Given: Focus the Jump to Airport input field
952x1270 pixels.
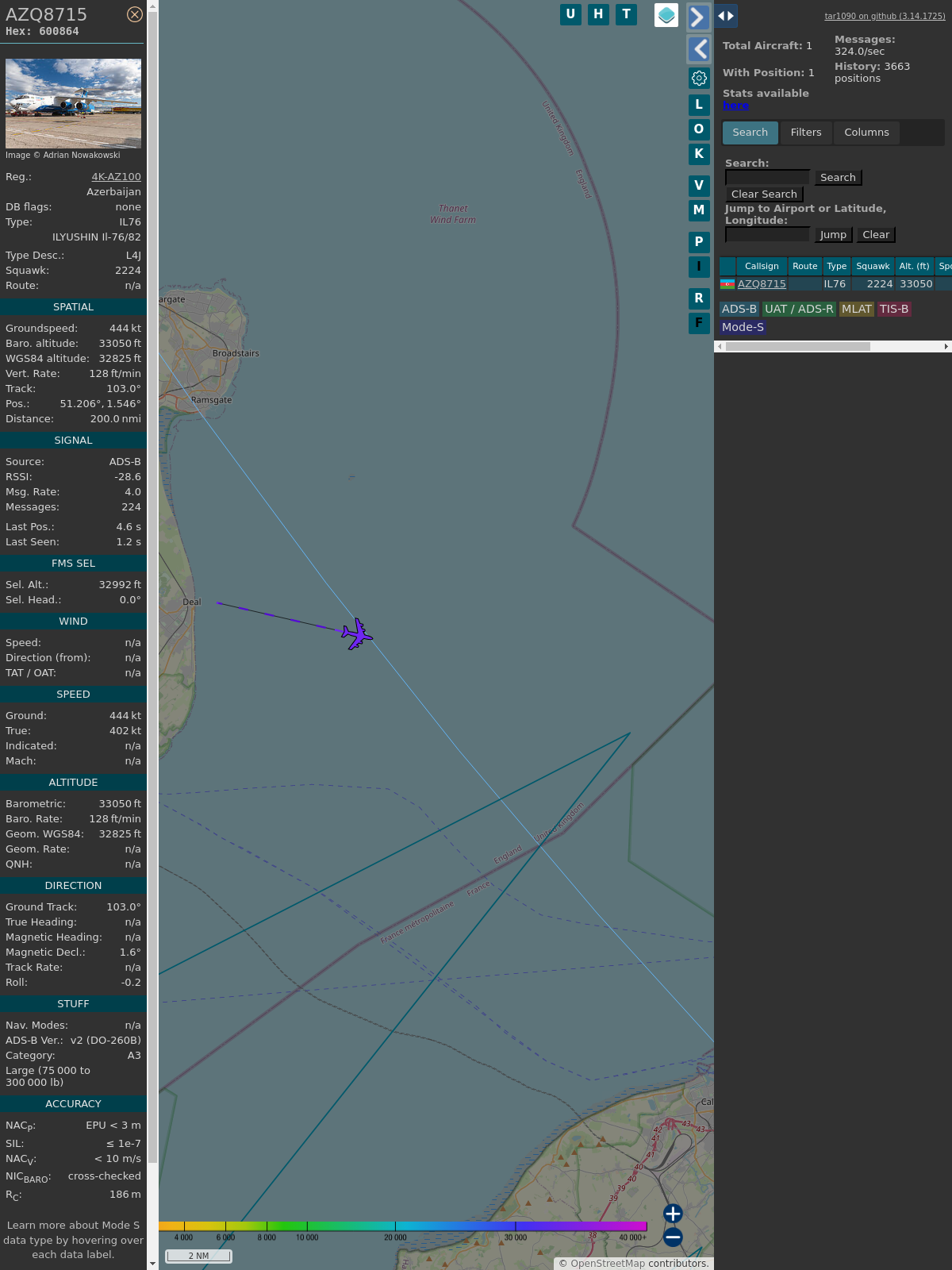Looking at the screenshot, I should 767,235.
